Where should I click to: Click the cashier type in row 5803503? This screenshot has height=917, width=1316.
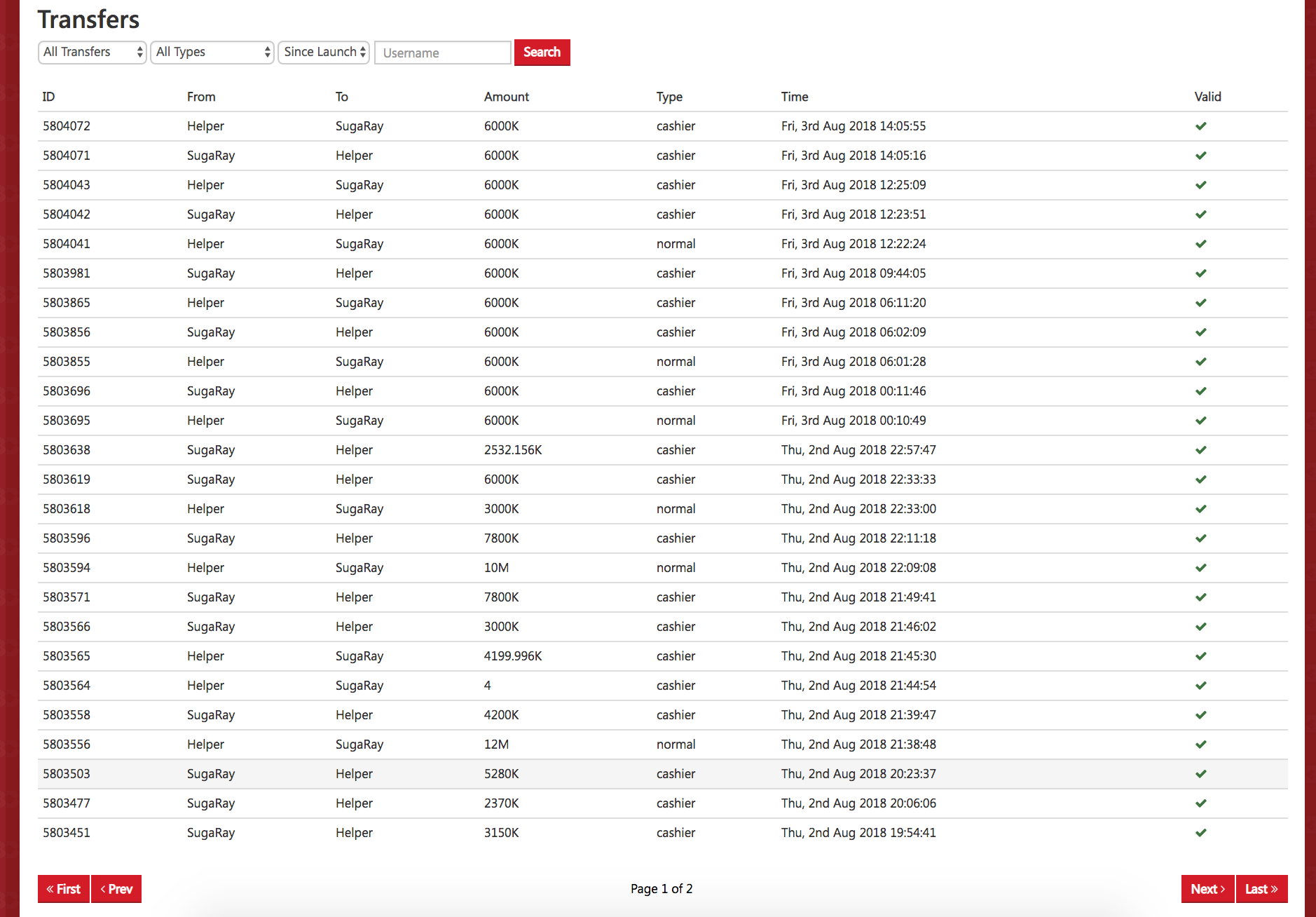(676, 774)
